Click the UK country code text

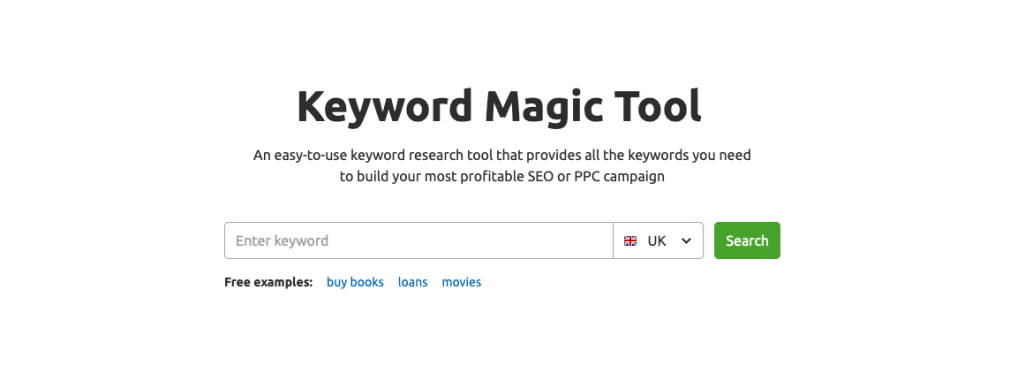[657, 241]
